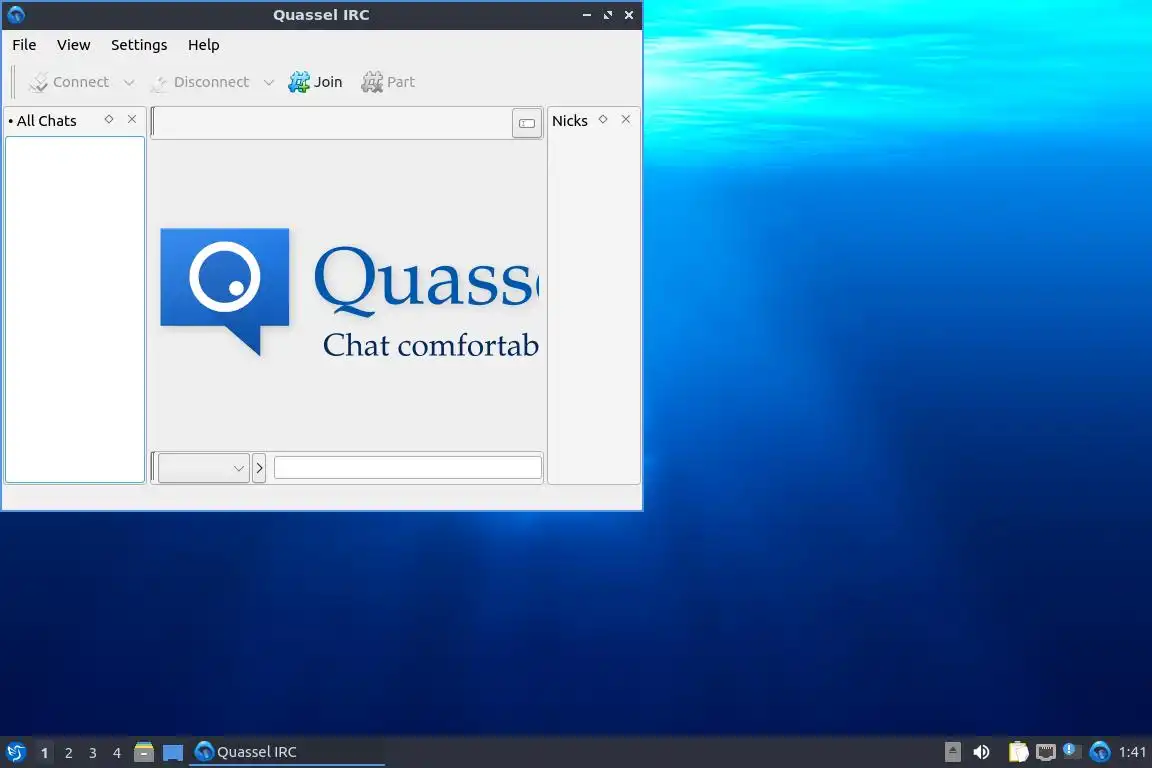Image resolution: width=1152 pixels, height=768 pixels.
Task: Float the Nicks panel
Action: pyautogui.click(x=602, y=119)
